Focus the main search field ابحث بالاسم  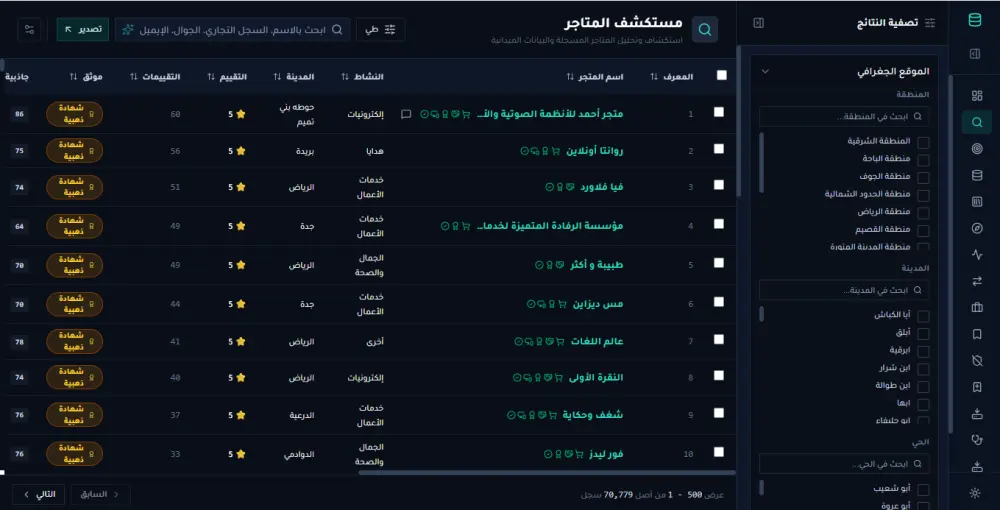coord(232,30)
